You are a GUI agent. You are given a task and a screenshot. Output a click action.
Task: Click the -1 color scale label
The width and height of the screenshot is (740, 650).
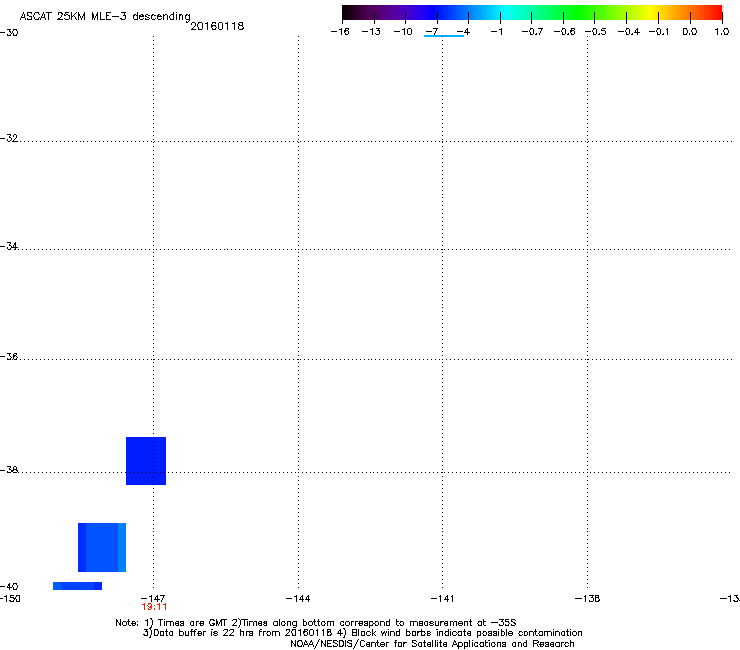pyautogui.click(x=496, y=32)
